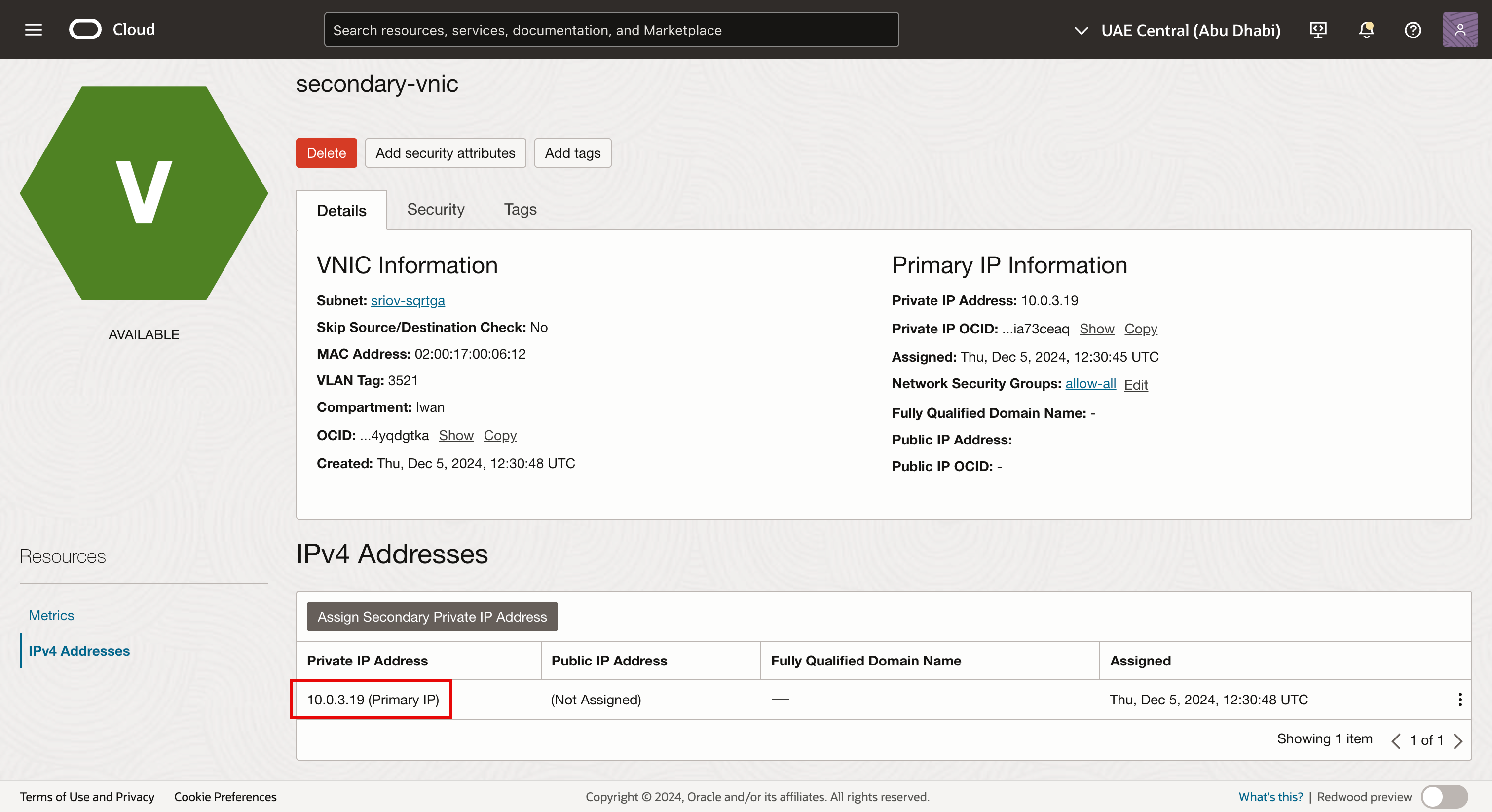The image size is (1492, 812).
Task: Edit the Network Security Groups
Action: tap(1135, 385)
